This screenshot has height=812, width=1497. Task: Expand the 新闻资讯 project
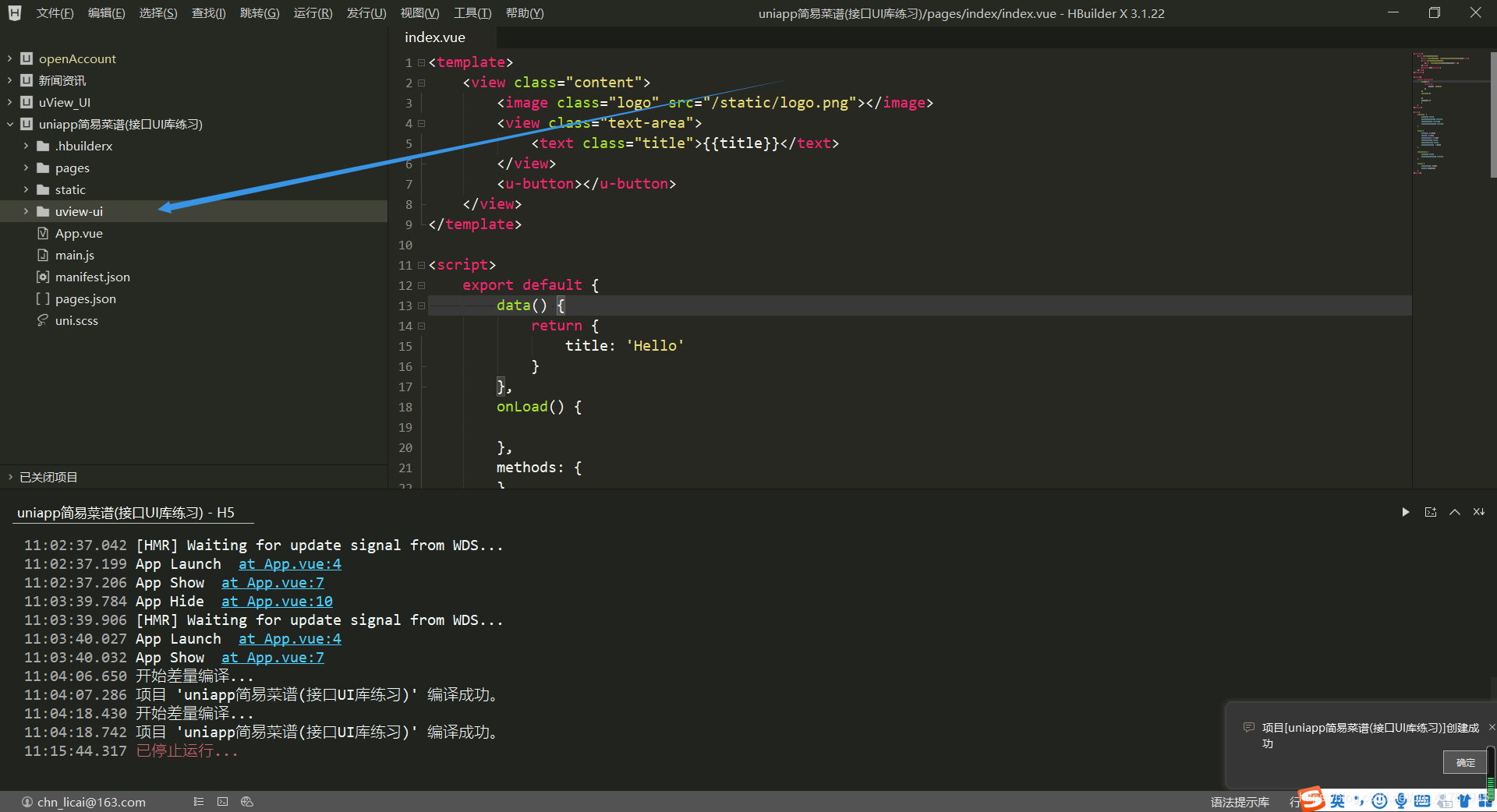point(10,80)
